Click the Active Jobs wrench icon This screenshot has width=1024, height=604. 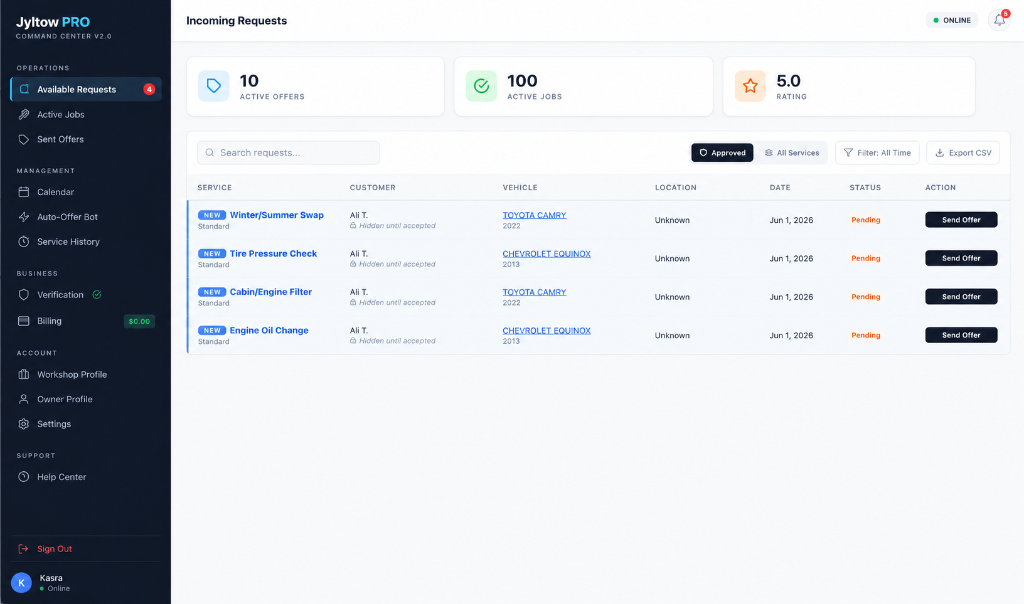coord(24,114)
